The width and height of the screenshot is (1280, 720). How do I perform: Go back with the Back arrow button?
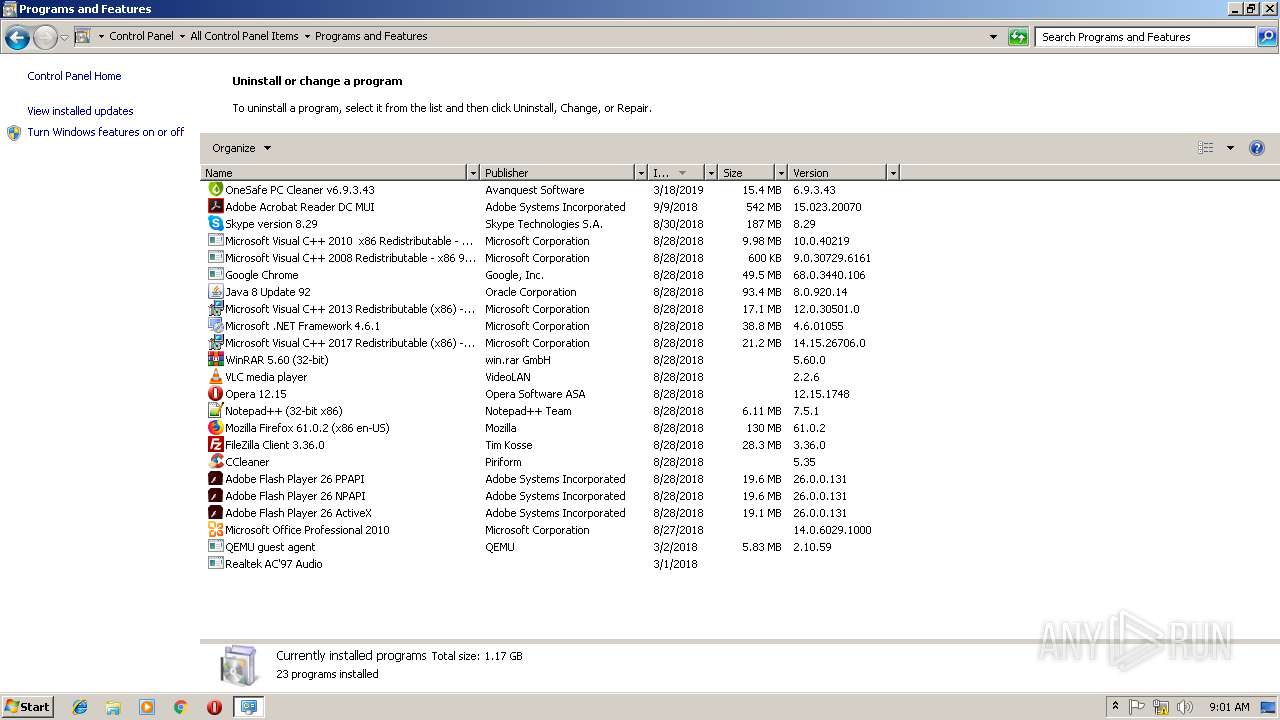tap(17, 38)
